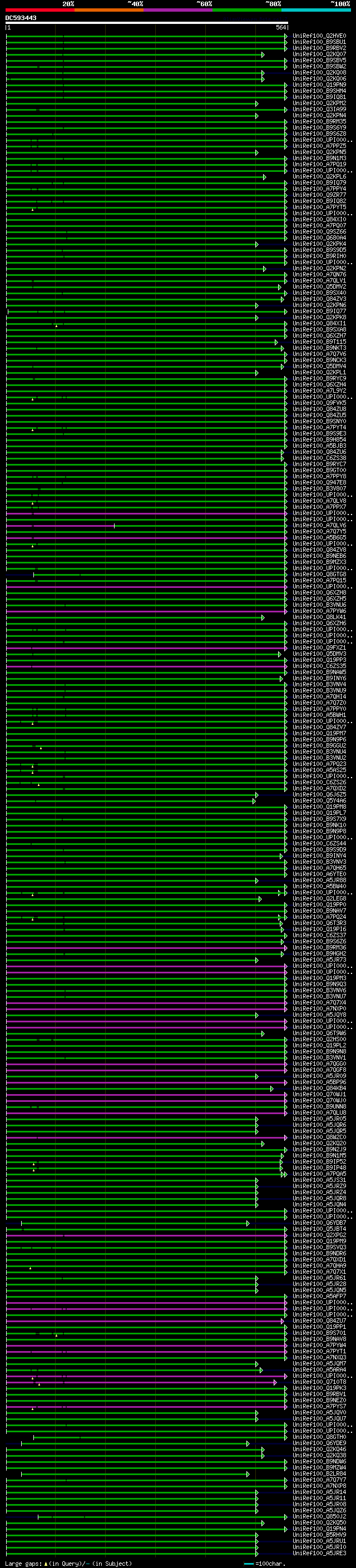Viewport: 356px width, 1568px height.
Task: Select hit label UniRef100_Q9SZ66
Action: [x=319, y=232]
